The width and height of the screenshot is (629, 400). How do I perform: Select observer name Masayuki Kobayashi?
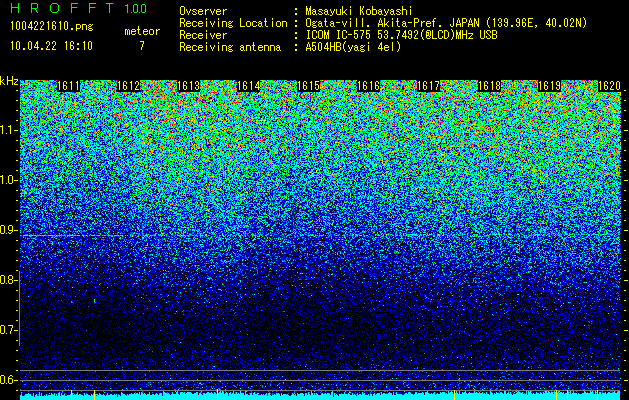pos(359,11)
